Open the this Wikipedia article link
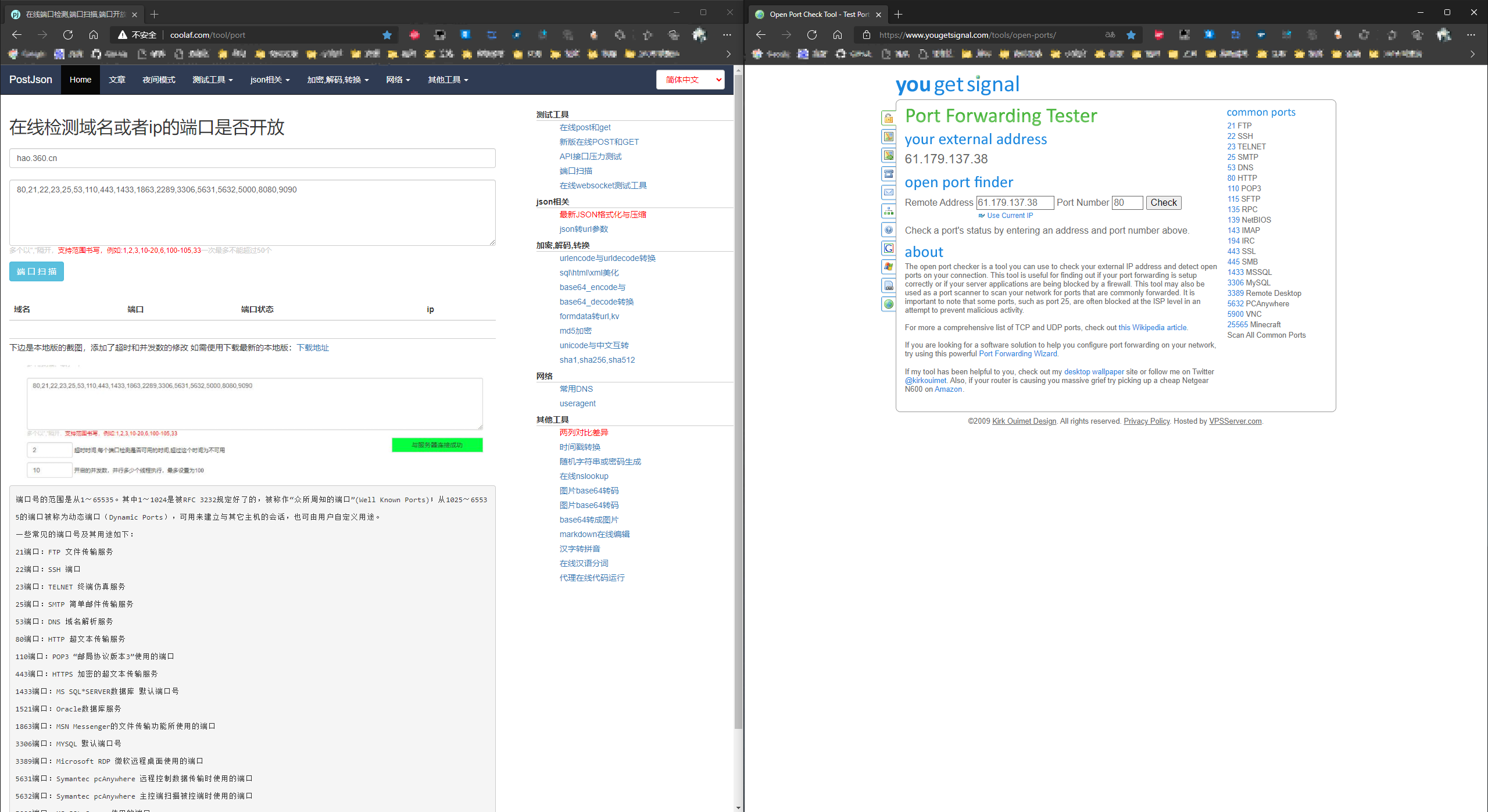The height and width of the screenshot is (812, 1488). [x=1152, y=327]
